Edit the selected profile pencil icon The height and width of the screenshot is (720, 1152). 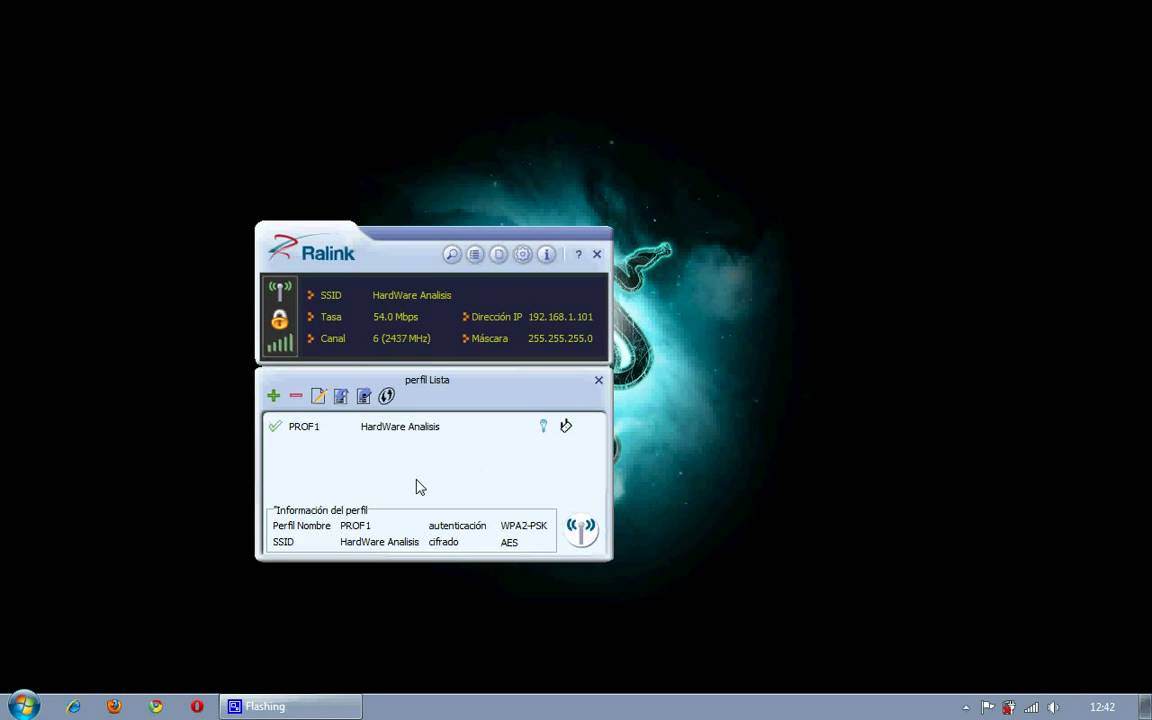(318, 396)
